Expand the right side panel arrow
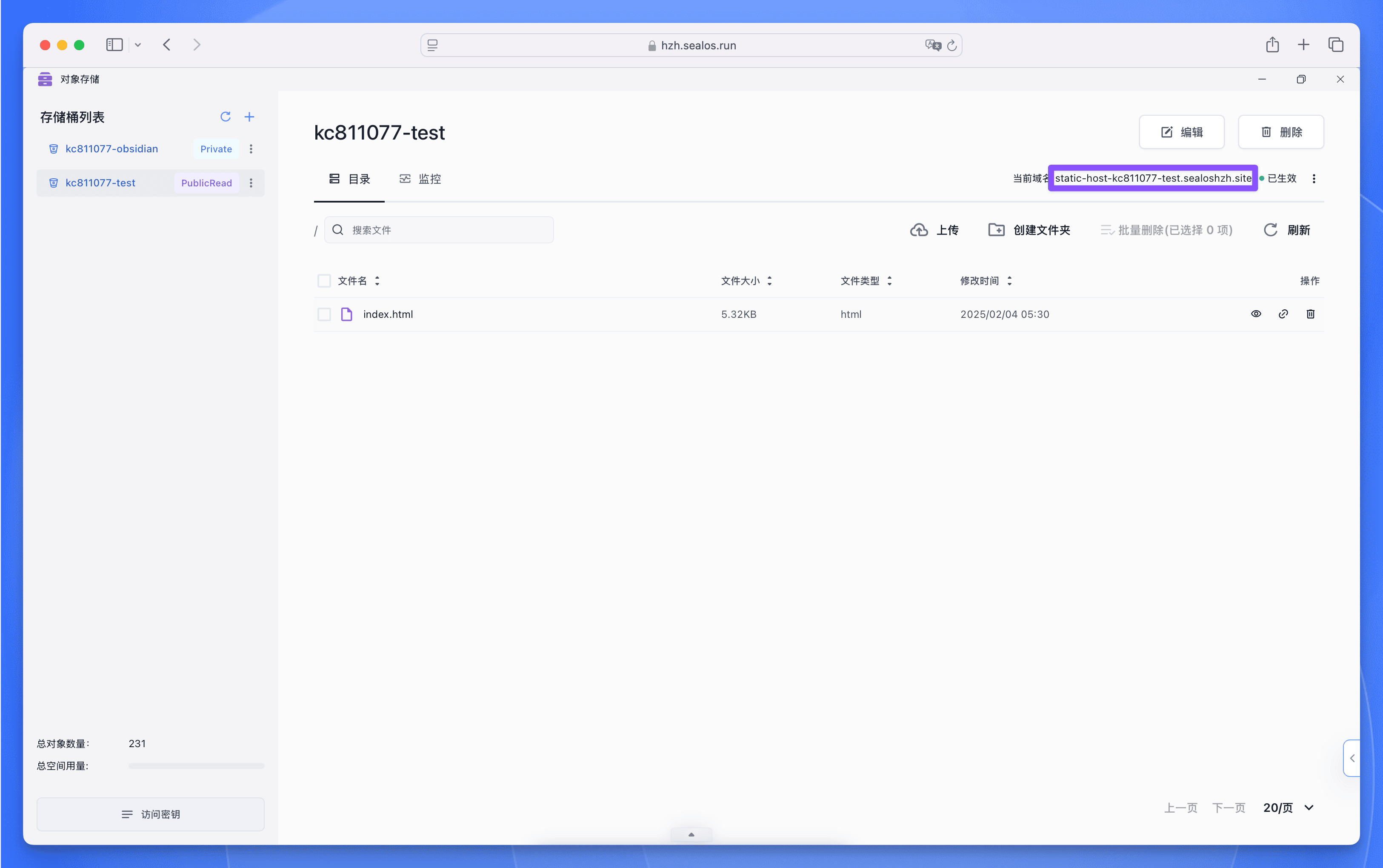This screenshot has width=1383, height=868. point(1352,758)
